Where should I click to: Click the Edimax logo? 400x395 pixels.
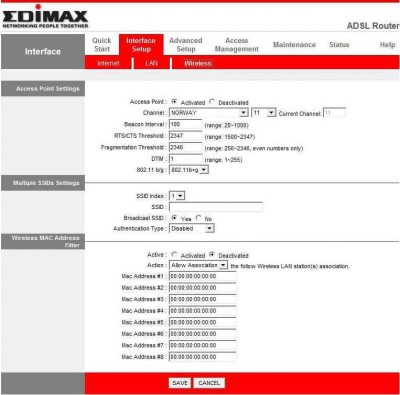click(x=45, y=17)
